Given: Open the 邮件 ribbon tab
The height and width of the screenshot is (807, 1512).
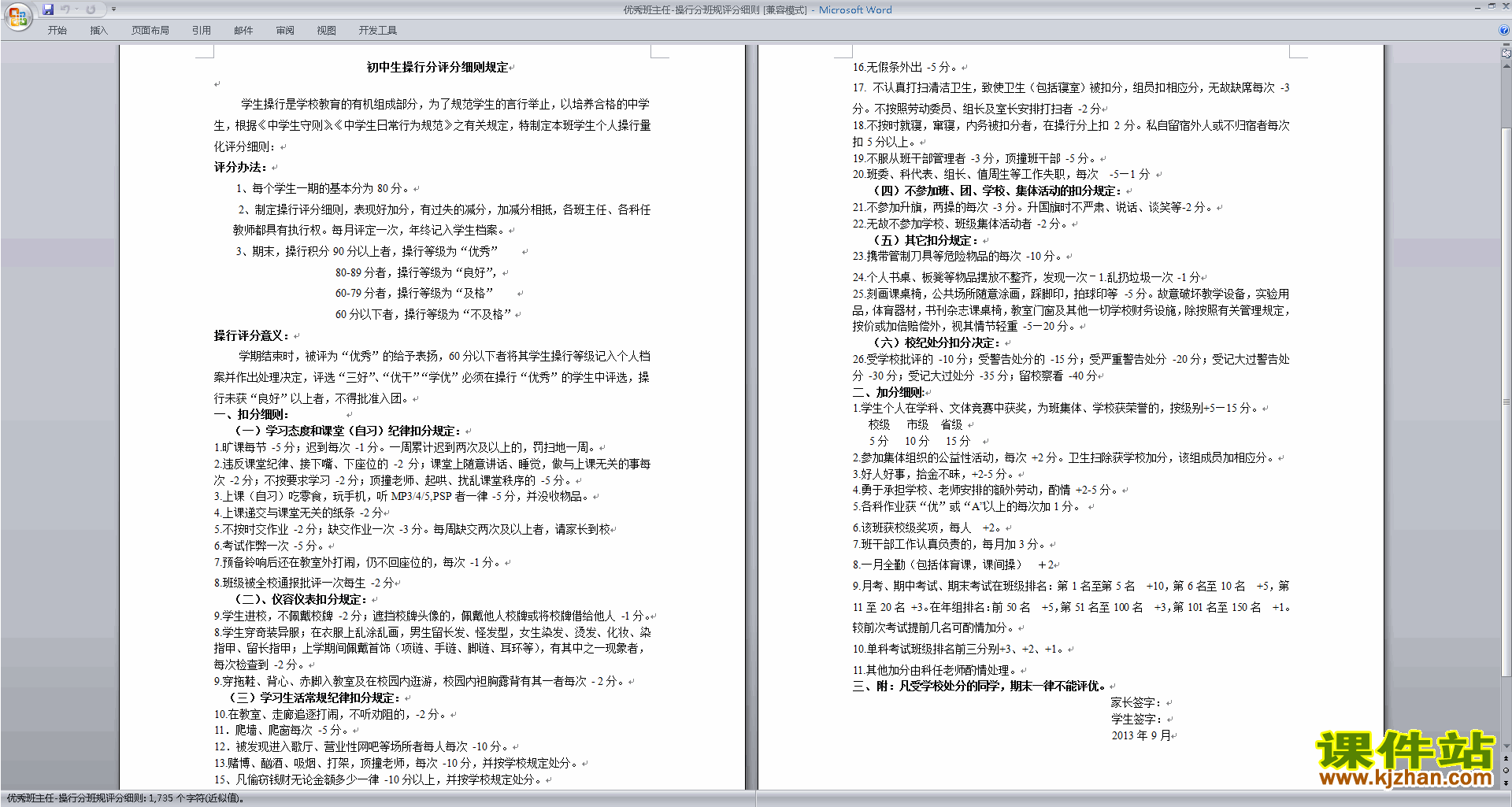Looking at the screenshot, I should (243, 31).
